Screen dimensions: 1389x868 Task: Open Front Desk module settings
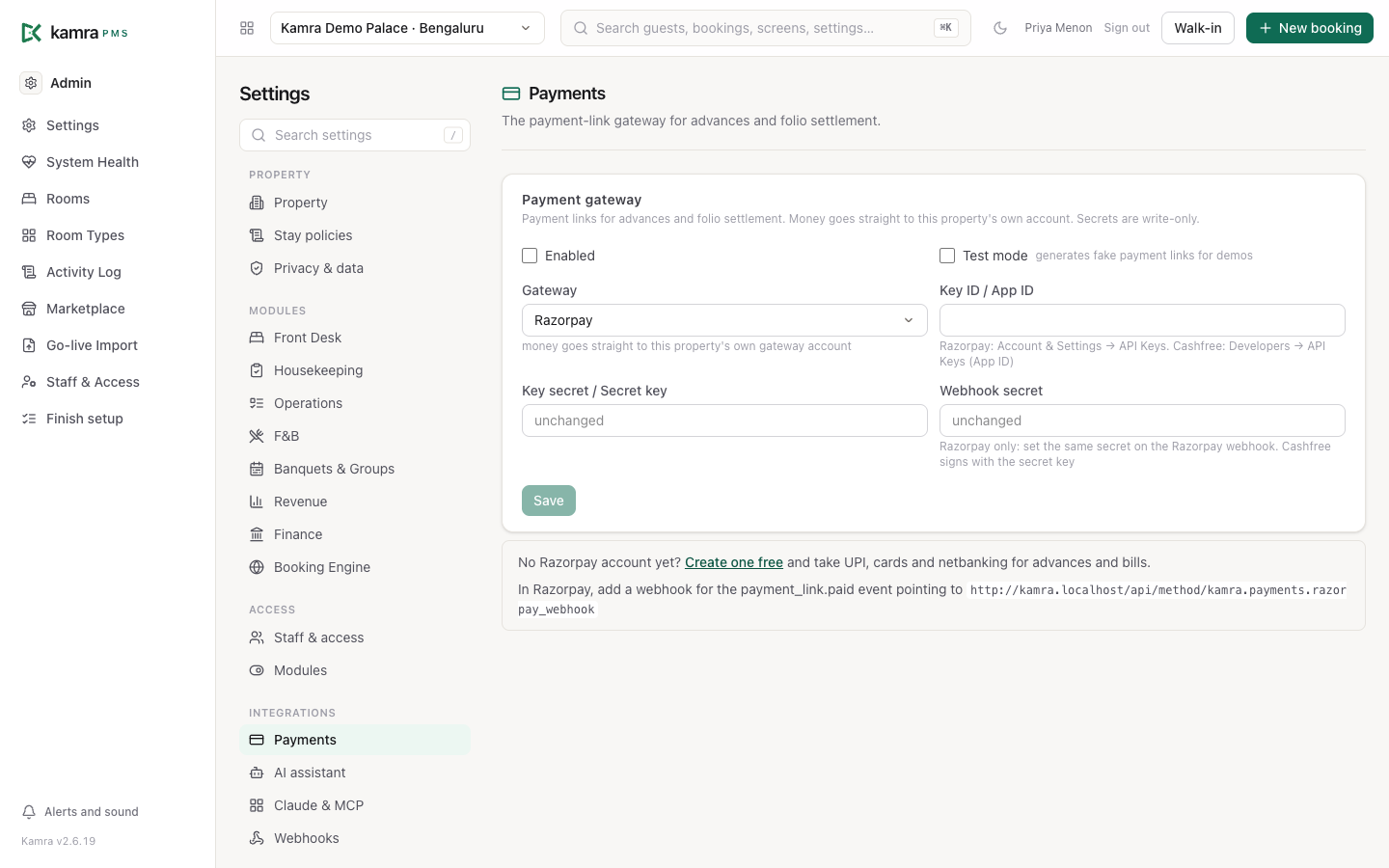pos(355,338)
